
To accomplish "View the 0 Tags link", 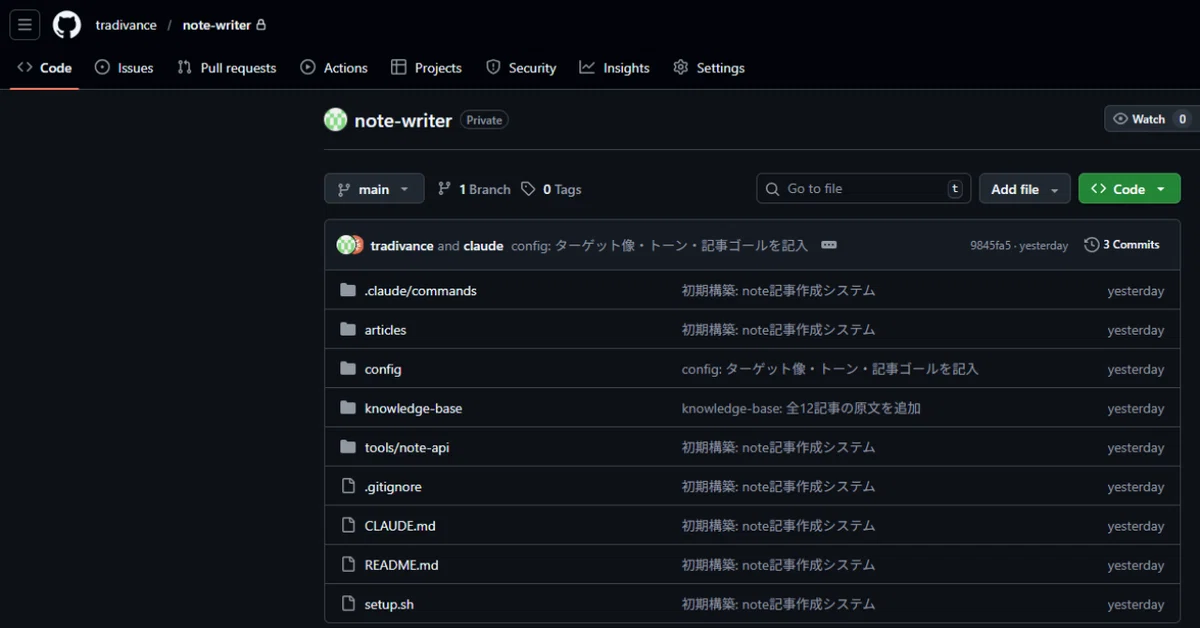I will click(551, 189).
